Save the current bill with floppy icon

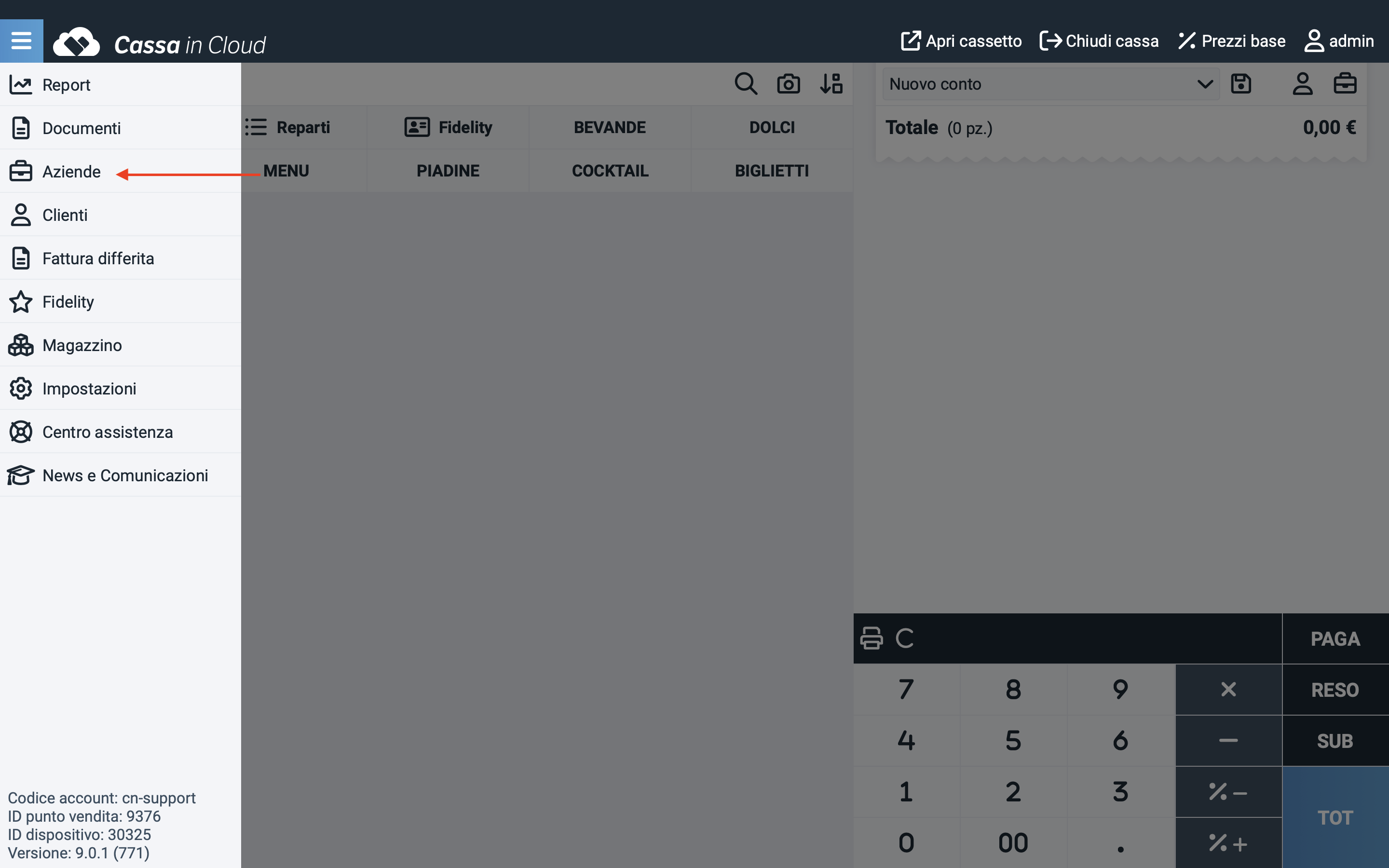1241,84
